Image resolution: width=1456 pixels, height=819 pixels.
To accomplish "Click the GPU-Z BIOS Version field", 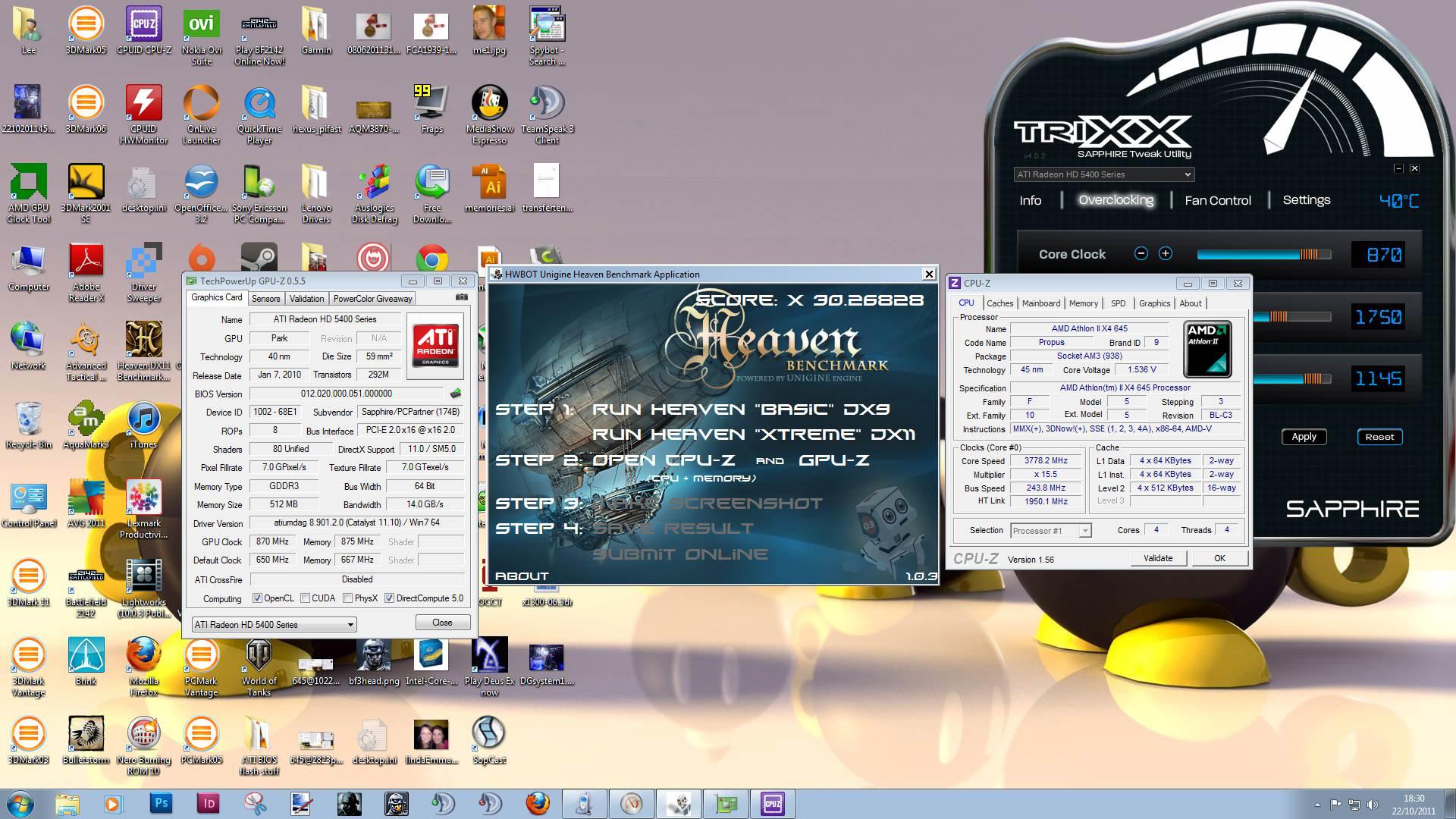I will click(x=347, y=394).
